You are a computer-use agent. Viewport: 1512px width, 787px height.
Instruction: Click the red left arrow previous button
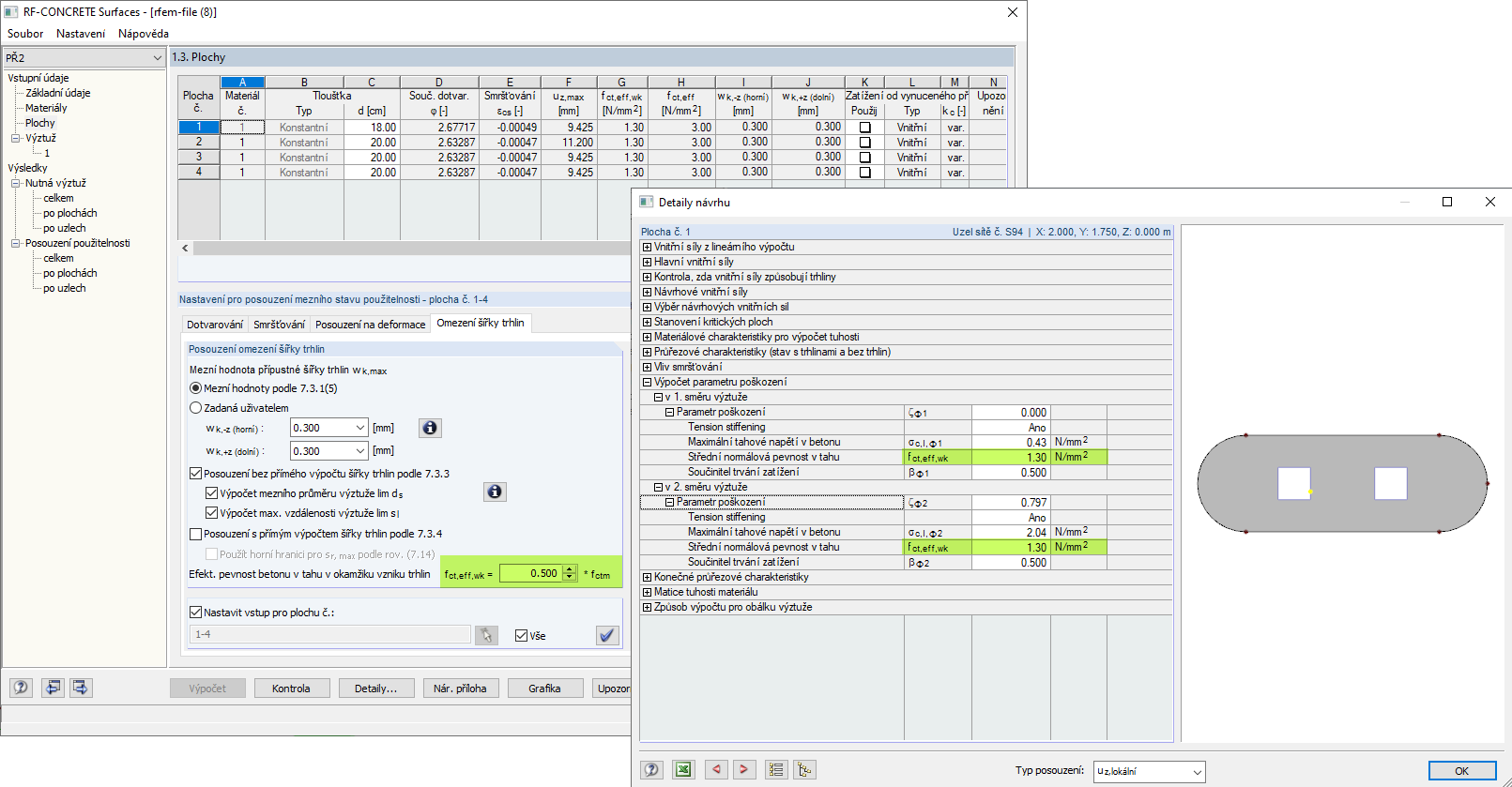click(716, 769)
